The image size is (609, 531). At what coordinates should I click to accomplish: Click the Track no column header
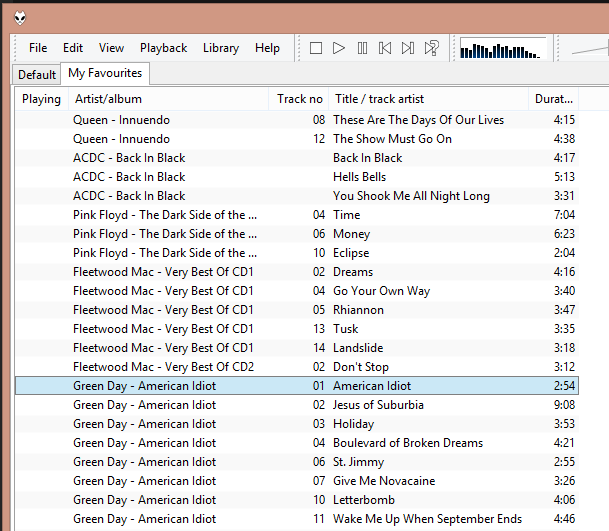pyautogui.click(x=299, y=99)
